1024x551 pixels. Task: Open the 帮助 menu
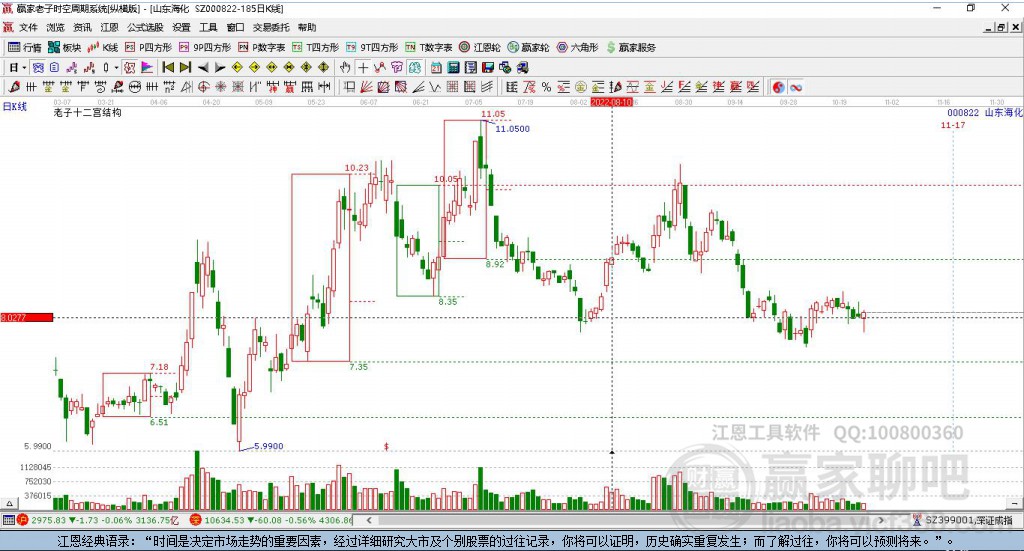pyautogui.click(x=307, y=27)
